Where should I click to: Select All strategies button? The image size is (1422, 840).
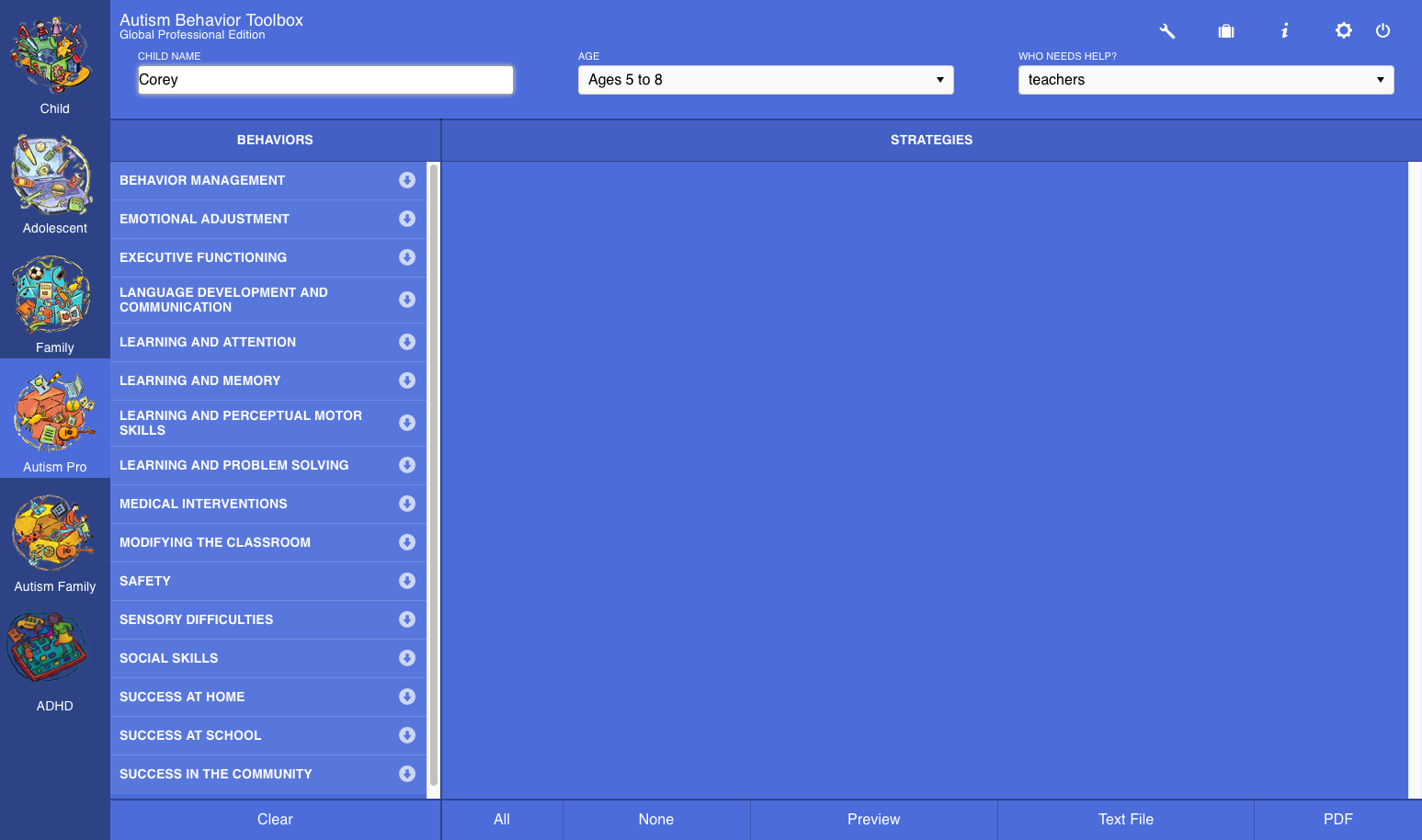502,820
